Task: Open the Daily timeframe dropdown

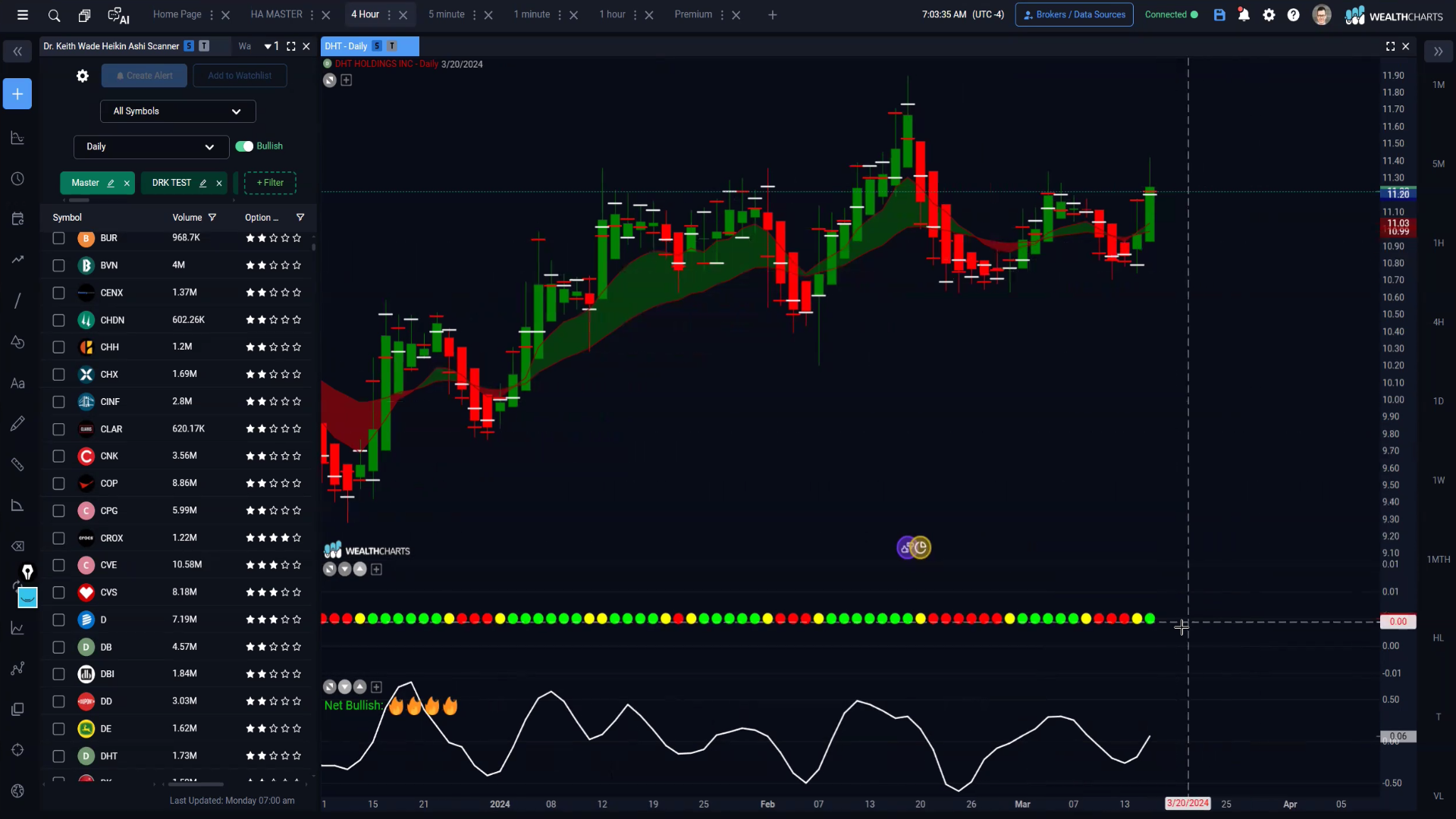Action: [151, 147]
